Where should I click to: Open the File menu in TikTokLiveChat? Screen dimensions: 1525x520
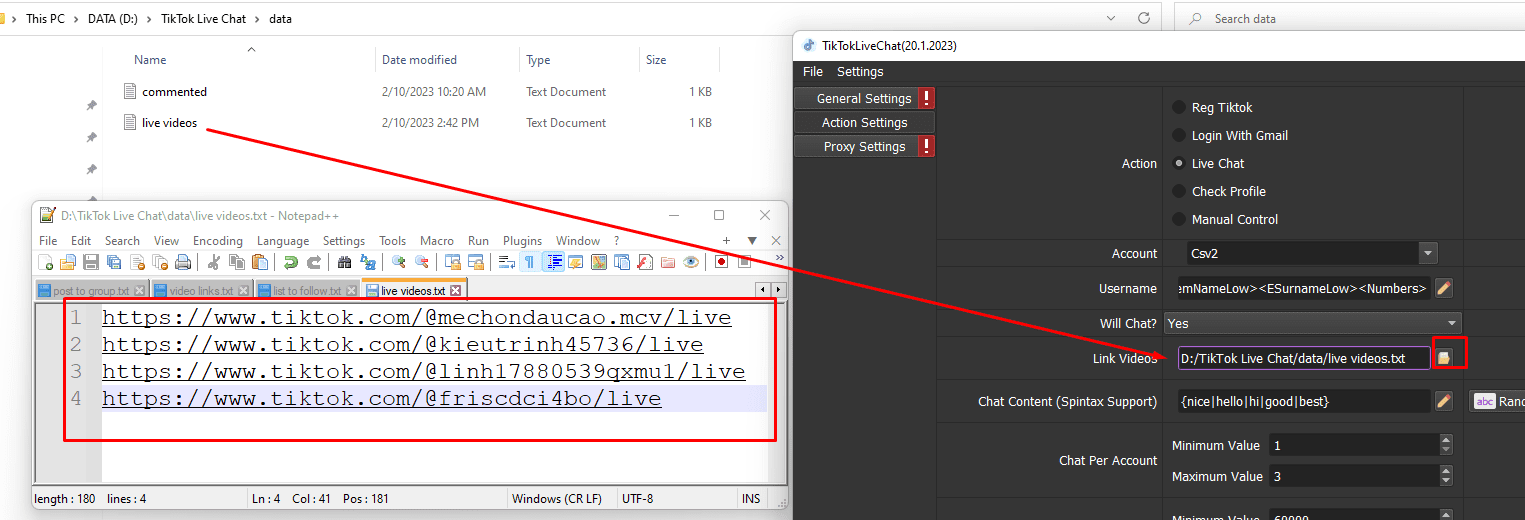(813, 71)
